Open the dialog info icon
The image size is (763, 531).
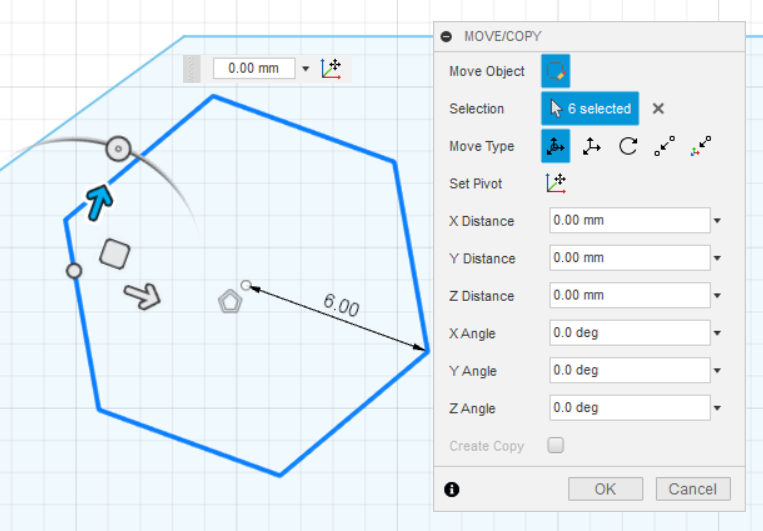tap(452, 489)
